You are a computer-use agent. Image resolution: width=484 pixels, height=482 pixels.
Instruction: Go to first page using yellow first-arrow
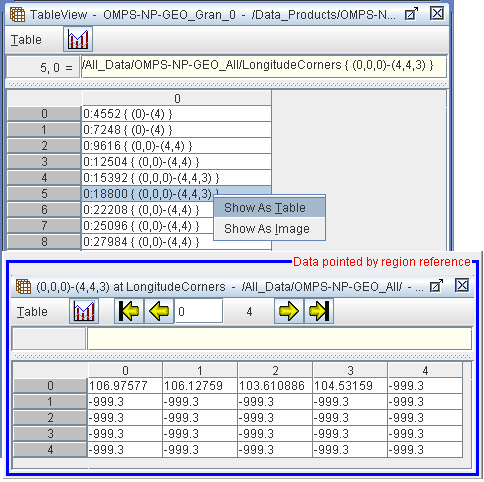(x=129, y=311)
